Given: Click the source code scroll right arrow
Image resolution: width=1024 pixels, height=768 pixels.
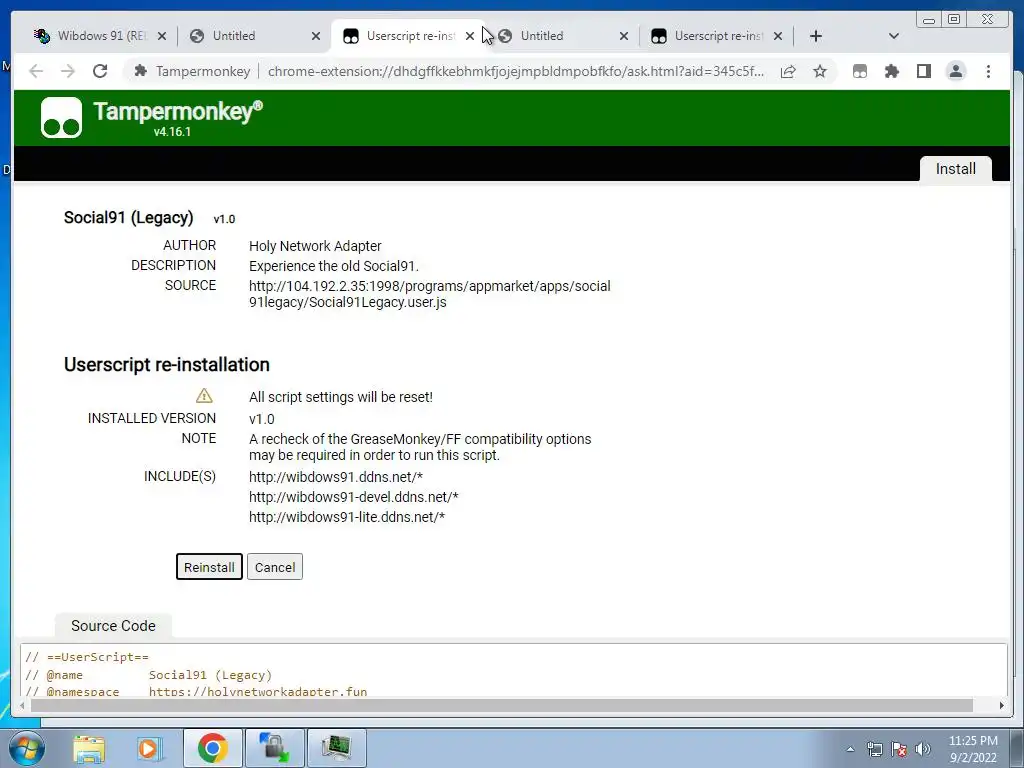Looking at the screenshot, I should pos(1001,705).
